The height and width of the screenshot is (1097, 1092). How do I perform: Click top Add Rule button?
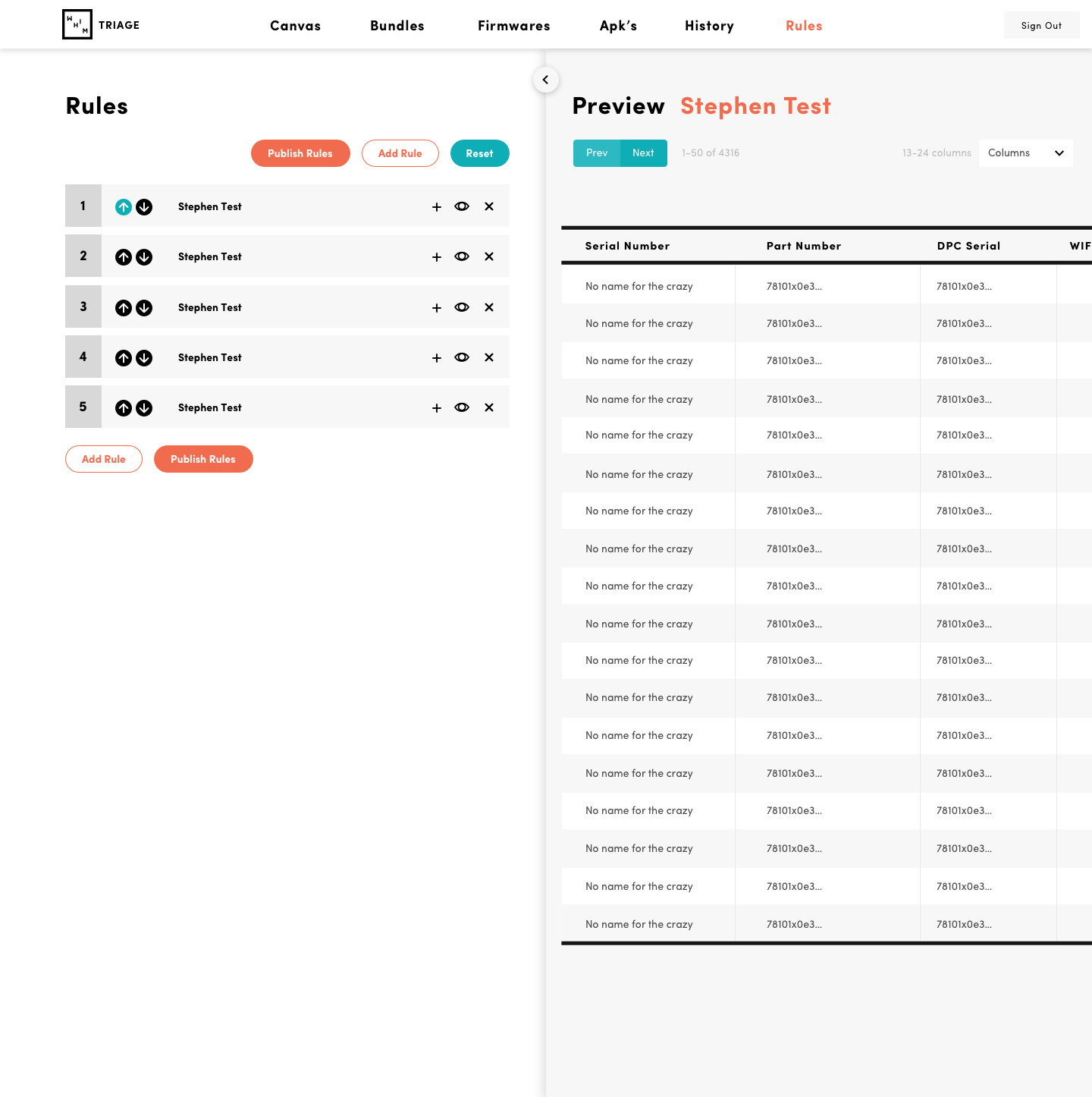pos(400,153)
